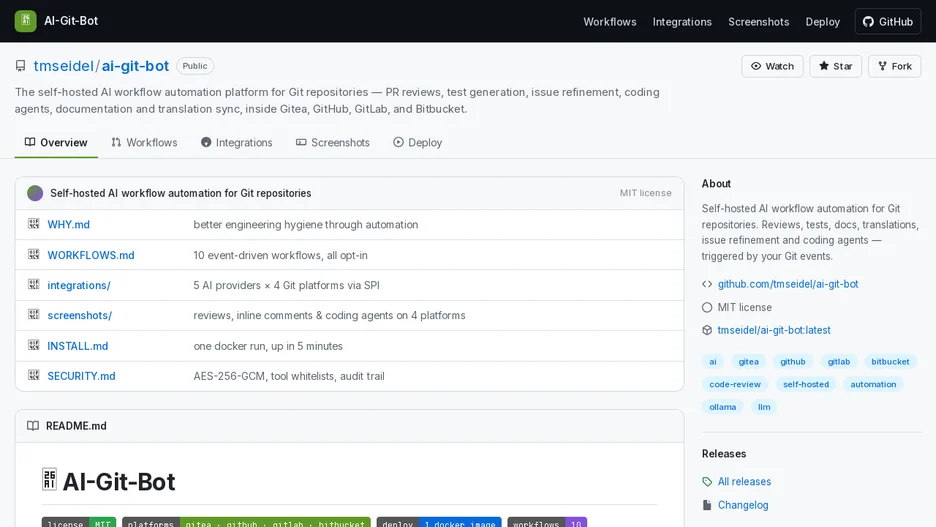Click the deploy docker image badge
This screenshot has height=527, width=936.
(439, 523)
